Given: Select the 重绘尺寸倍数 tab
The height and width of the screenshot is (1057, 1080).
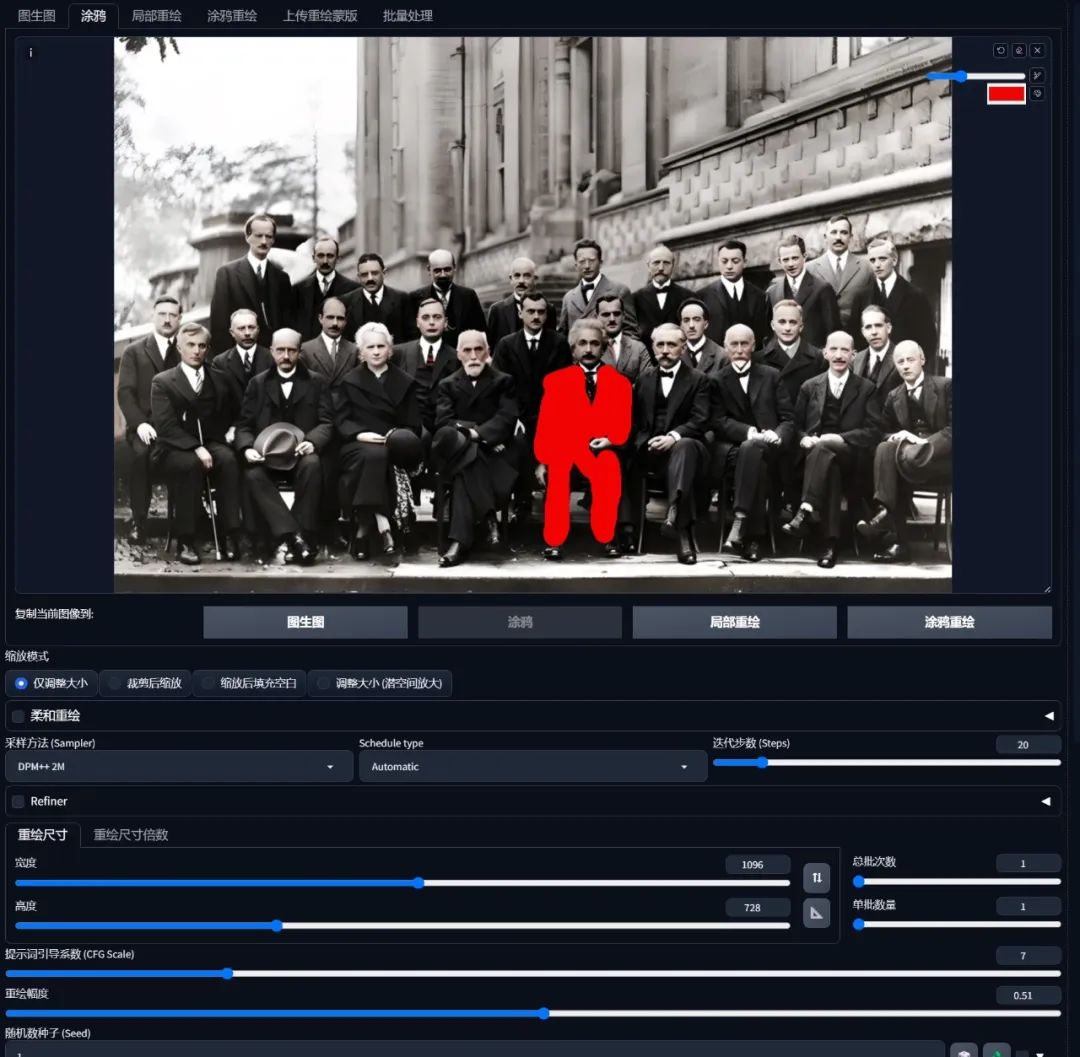Looking at the screenshot, I should pos(131,835).
